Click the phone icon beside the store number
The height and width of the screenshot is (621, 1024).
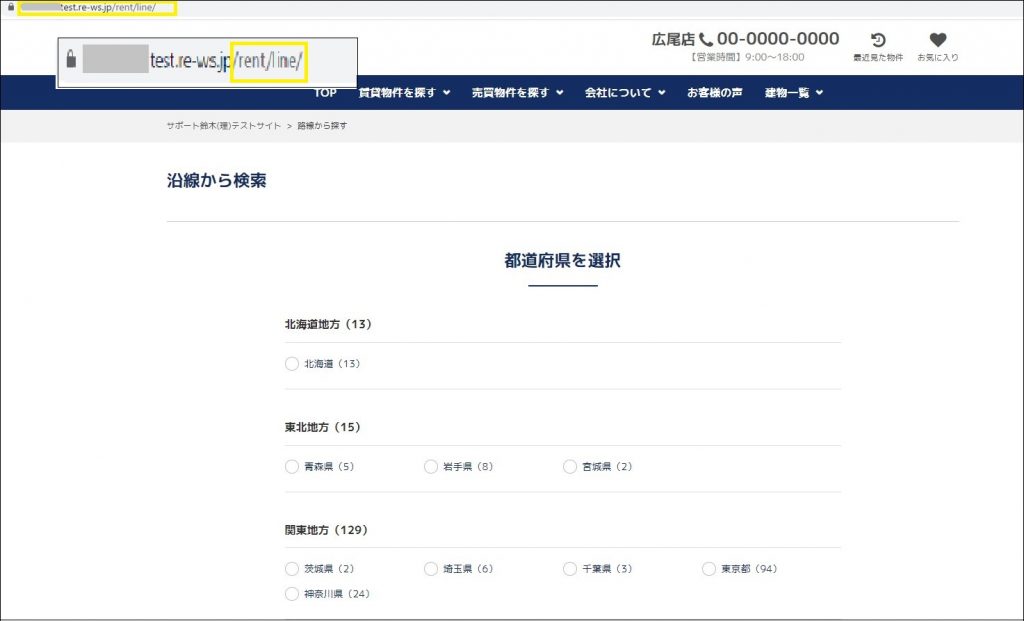[706, 40]
